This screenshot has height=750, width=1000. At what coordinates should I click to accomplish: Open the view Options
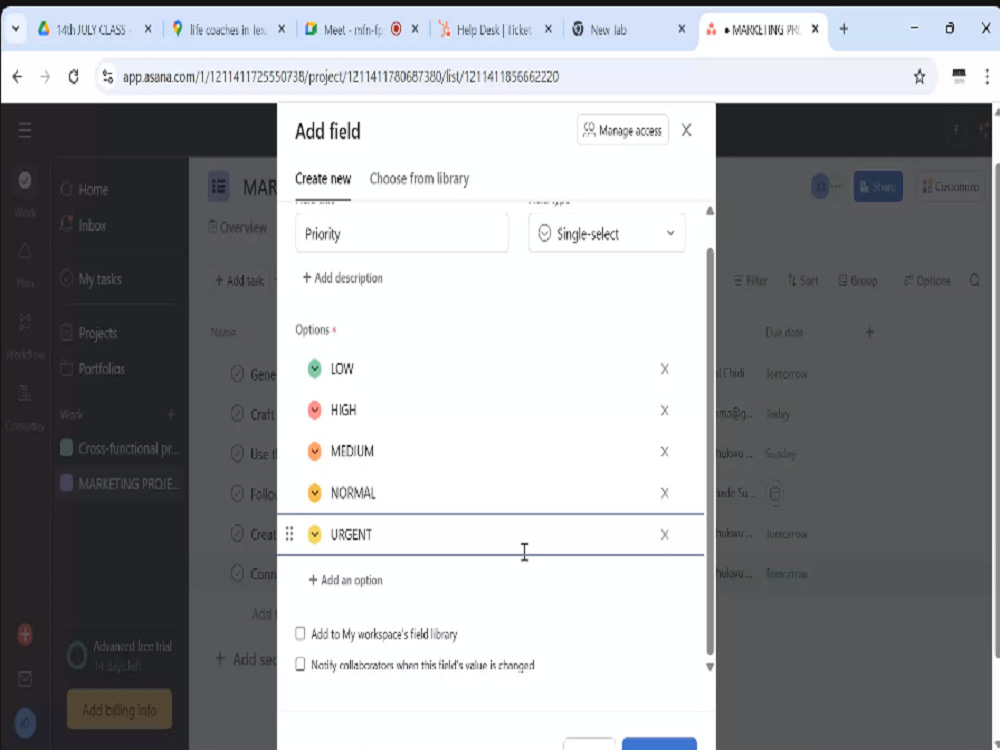coord(927,281)
